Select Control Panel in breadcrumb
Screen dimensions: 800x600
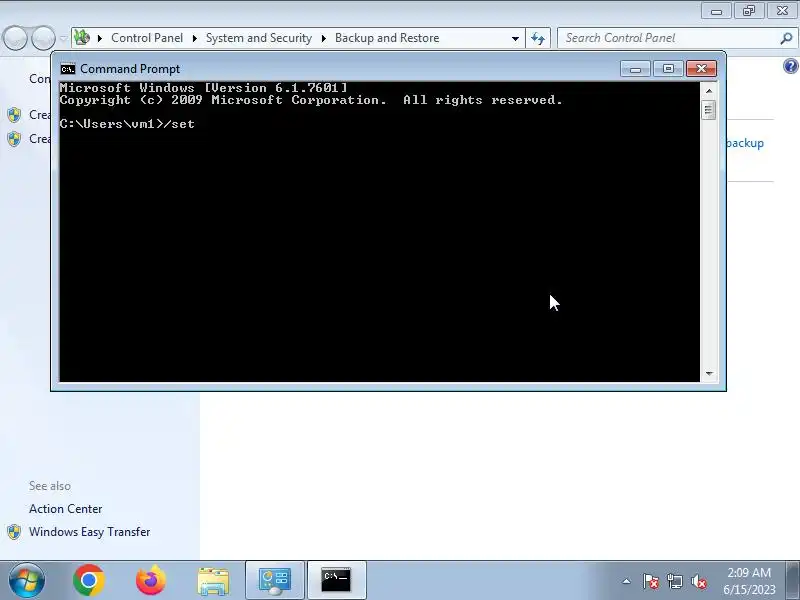147,38
